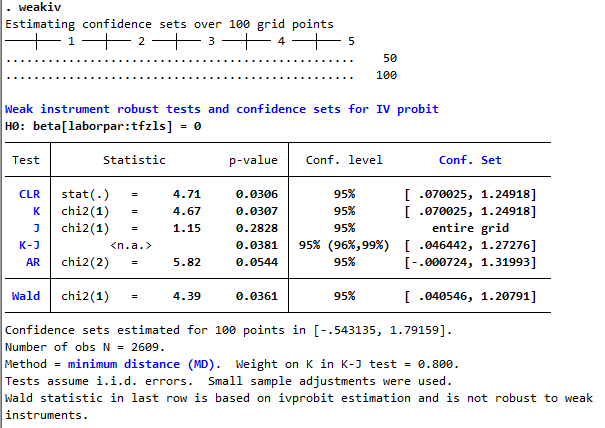Screen dimensions: 605x428
Task: Click the blue weak instrument tests title
Action: coord(222,109)
